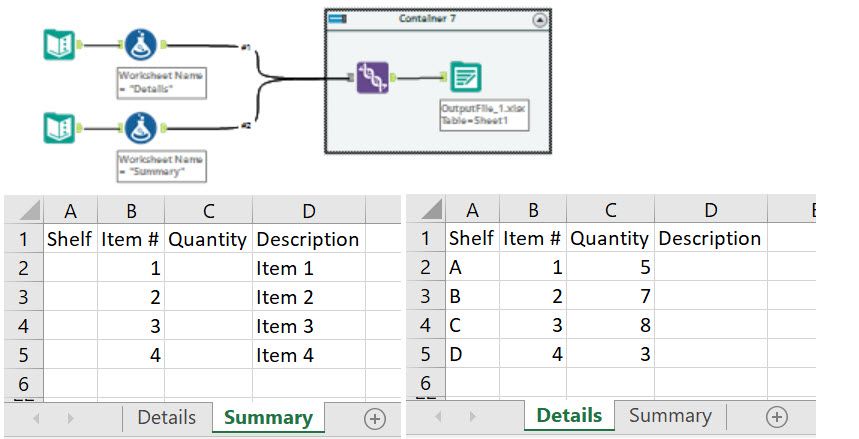Select the Input Data tool feeding the "Summary" formula

click(x=59, y=127)
